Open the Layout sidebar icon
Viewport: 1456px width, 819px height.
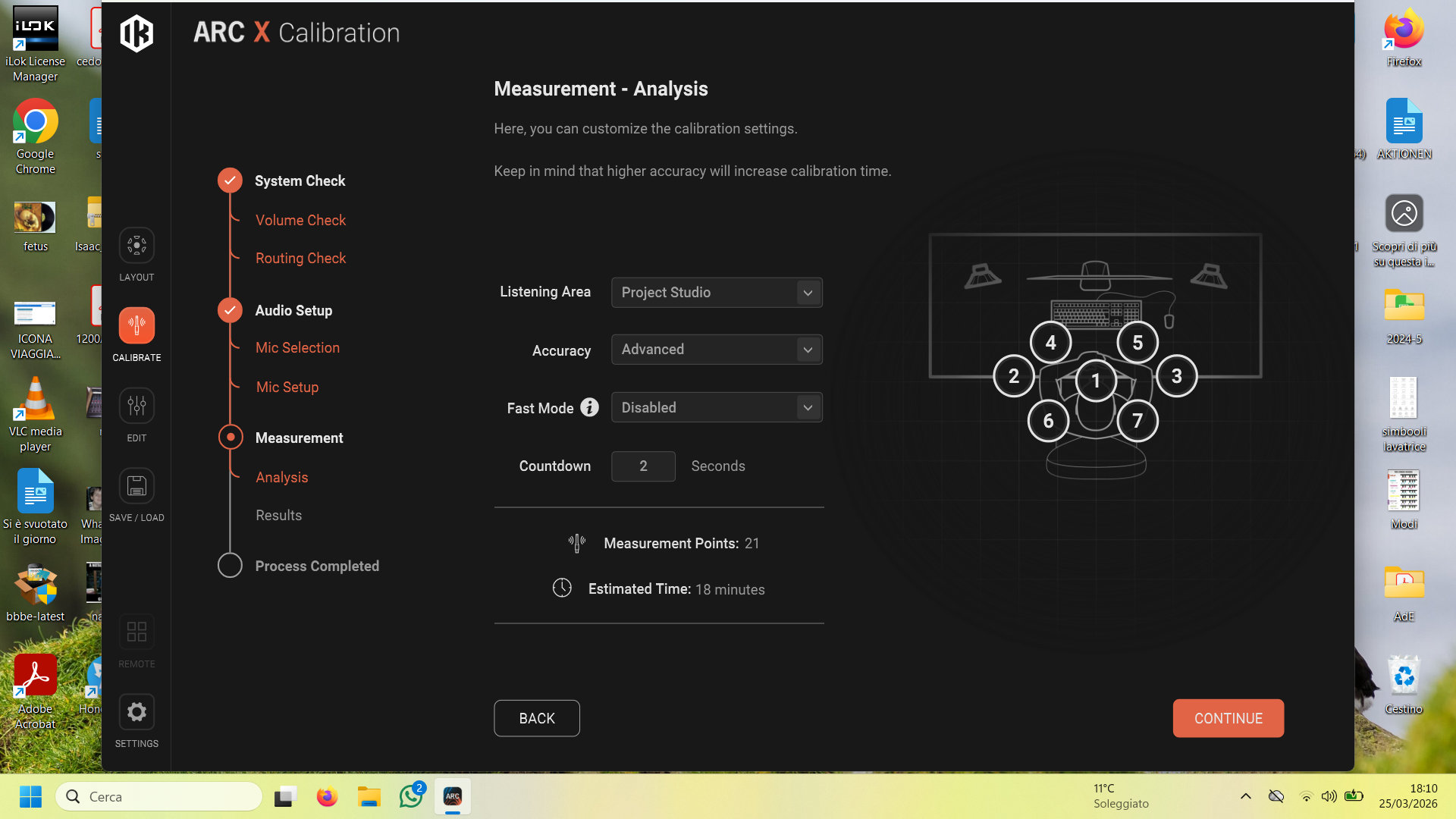pos(136,246)
